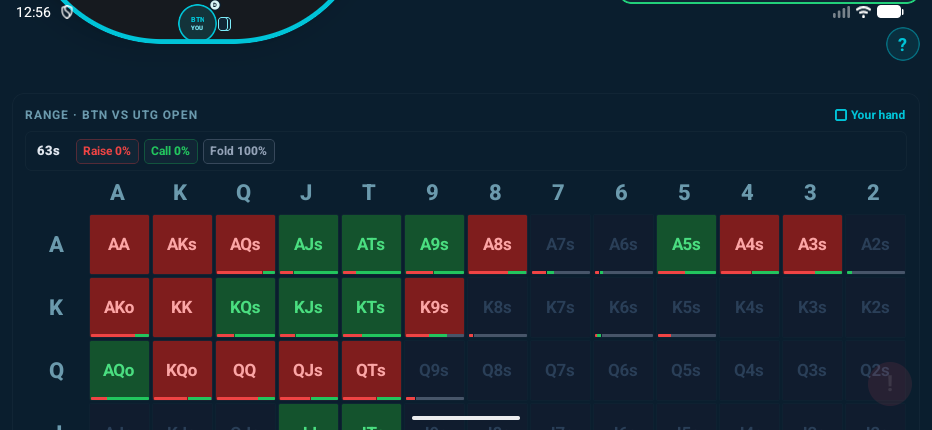Enable the Your hand checkbox
This screenshot has height=430, width=932.
841,115
